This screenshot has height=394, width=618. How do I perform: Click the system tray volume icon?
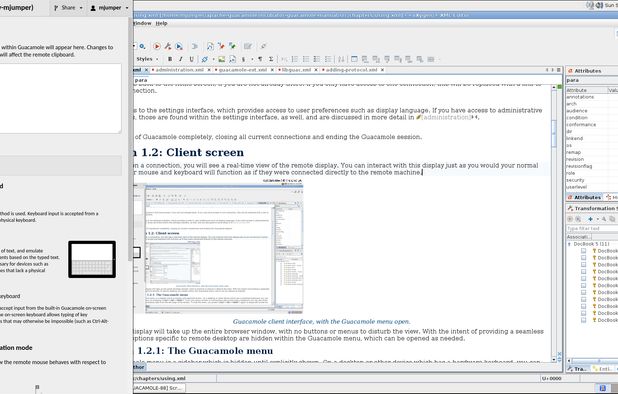coord(599,5)
